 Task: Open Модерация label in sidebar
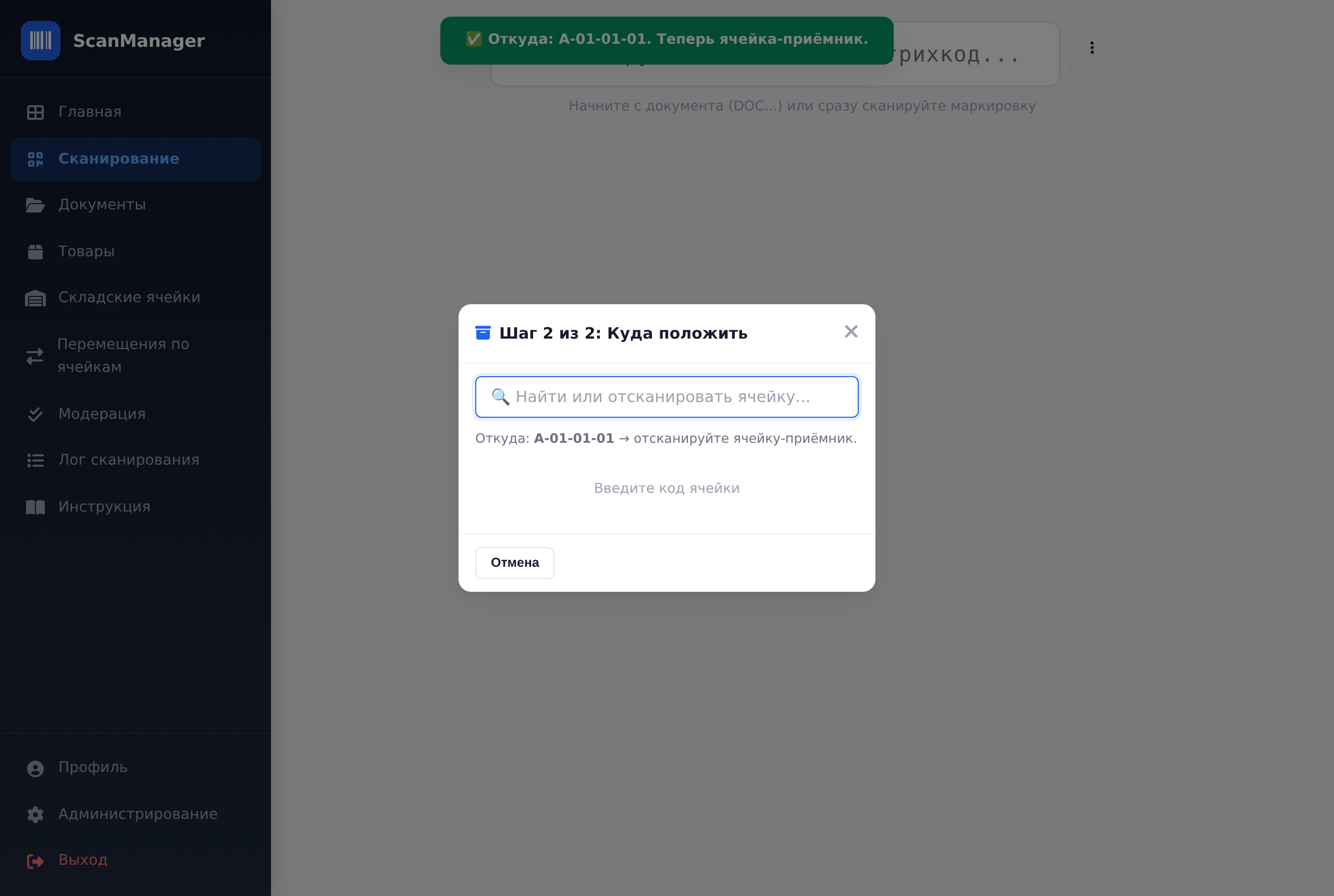pos(102,414)
